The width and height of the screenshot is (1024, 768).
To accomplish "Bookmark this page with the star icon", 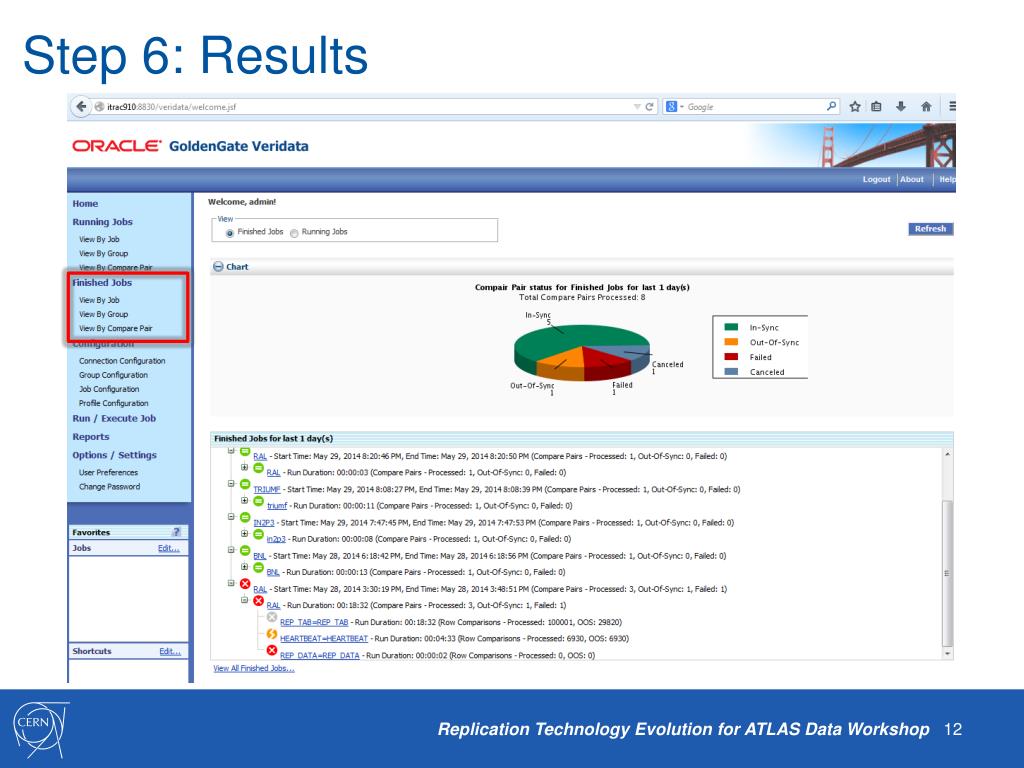I will pyautogui.click(x=855, y=106).
